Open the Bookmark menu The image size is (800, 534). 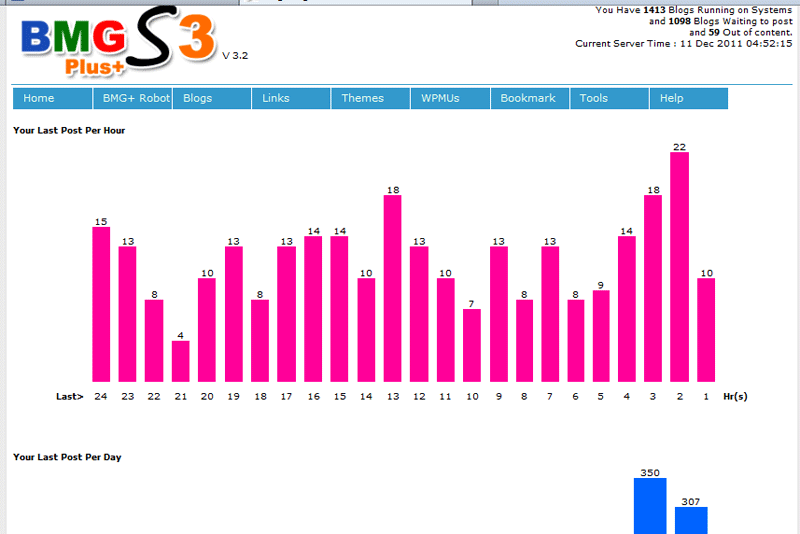pyautogui.click(x=530, y=98)
